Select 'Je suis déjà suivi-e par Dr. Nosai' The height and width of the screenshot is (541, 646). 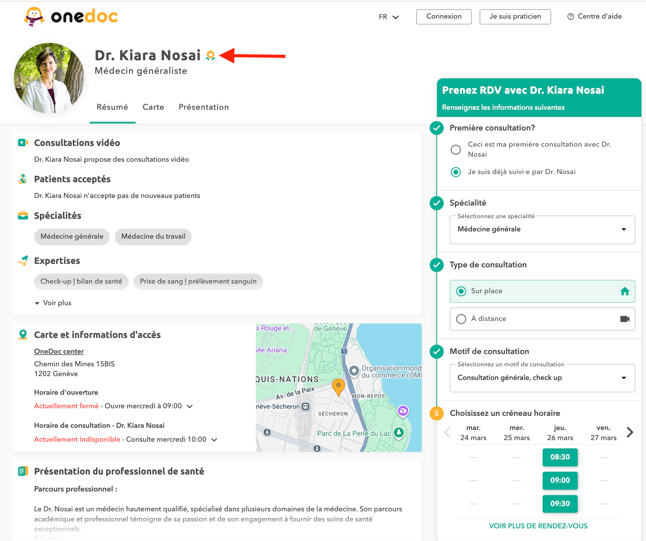coord(456,172)
